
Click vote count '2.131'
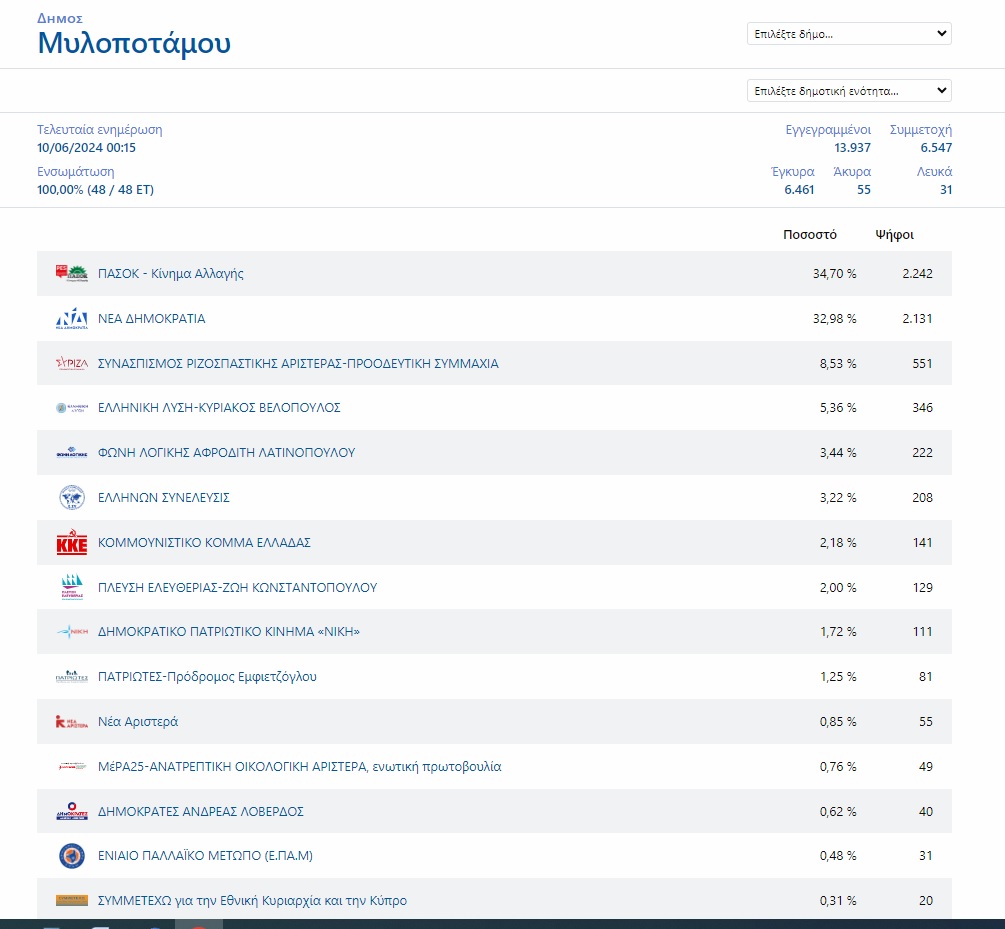(x=917, y=318)
